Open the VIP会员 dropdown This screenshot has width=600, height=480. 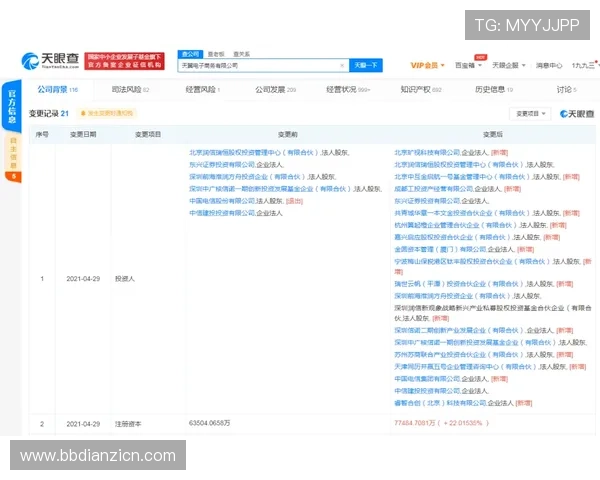coord(427,65)
